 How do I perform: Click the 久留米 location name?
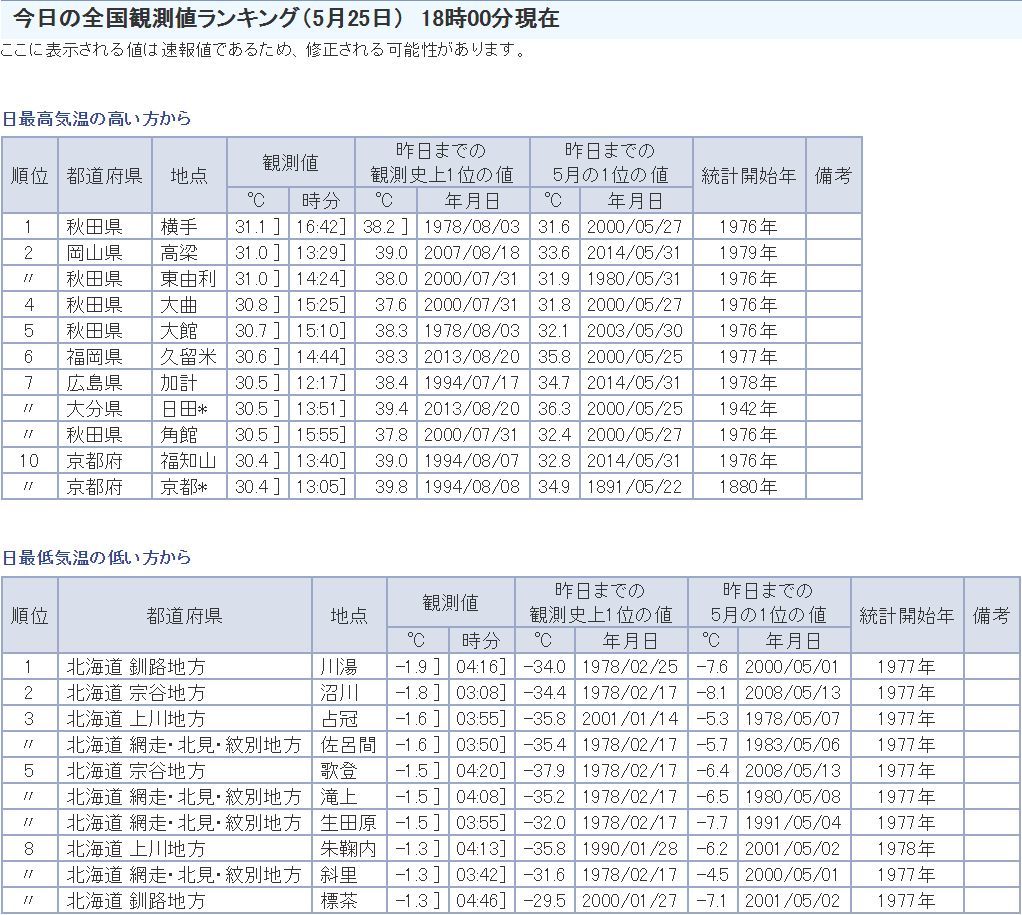[x=187, y=357]
